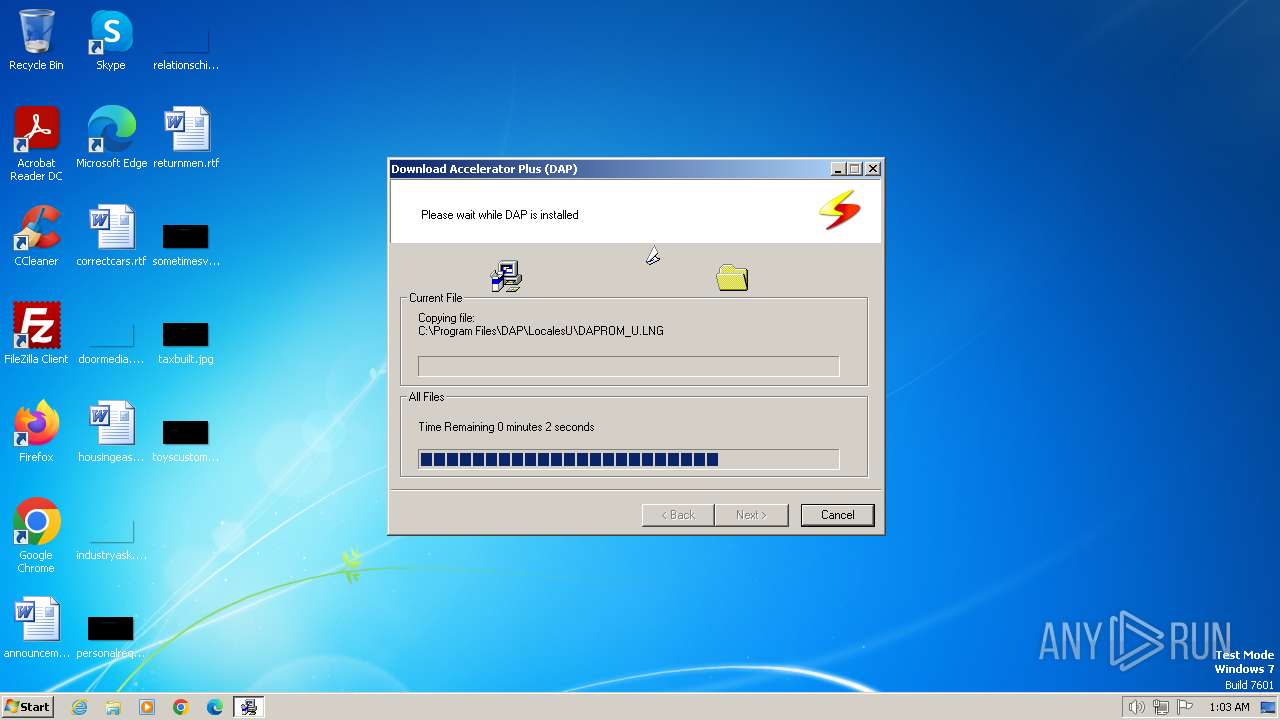Viewport: 1280px width, 720px height.
Task: Select the Microsoft Edge desktop shortcut
Action: [x=111, y=138]
